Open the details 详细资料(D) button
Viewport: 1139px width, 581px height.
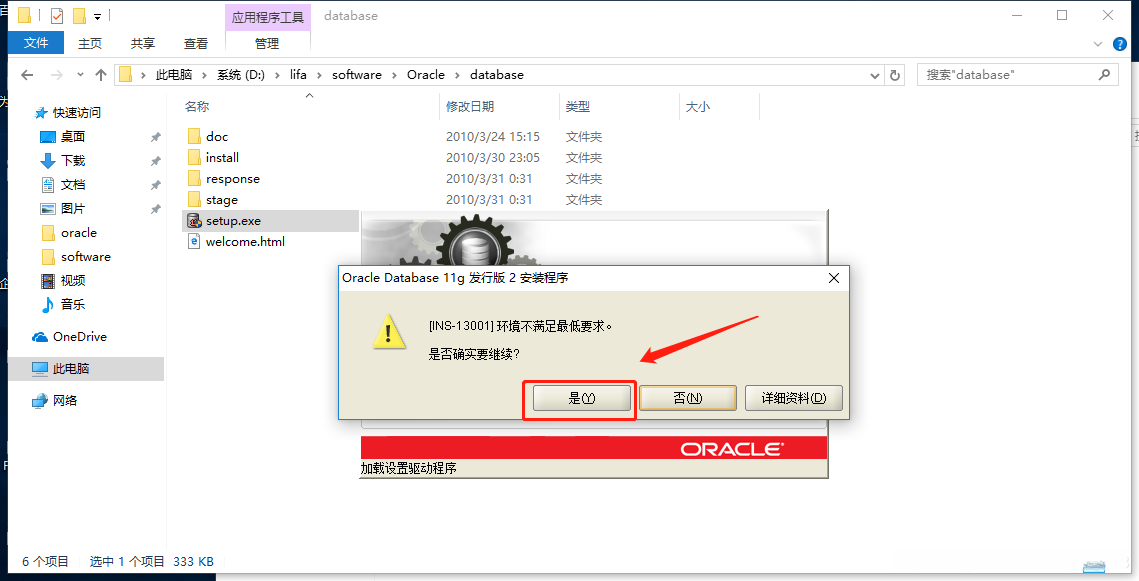794,398
